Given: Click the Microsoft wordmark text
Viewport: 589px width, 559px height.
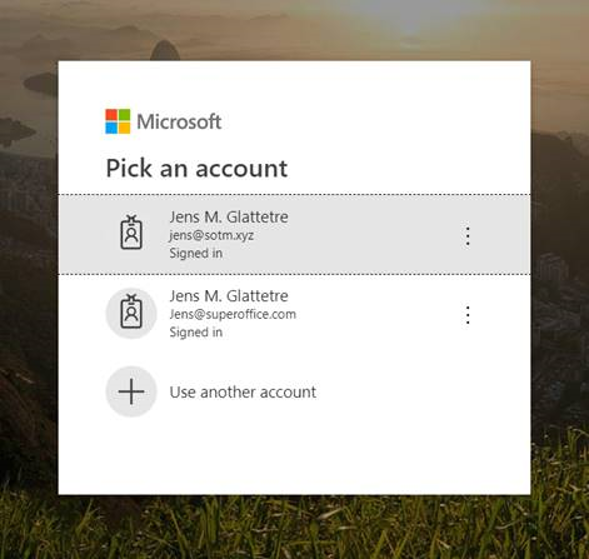Looking at the screenshot, I should pos(179,122).
